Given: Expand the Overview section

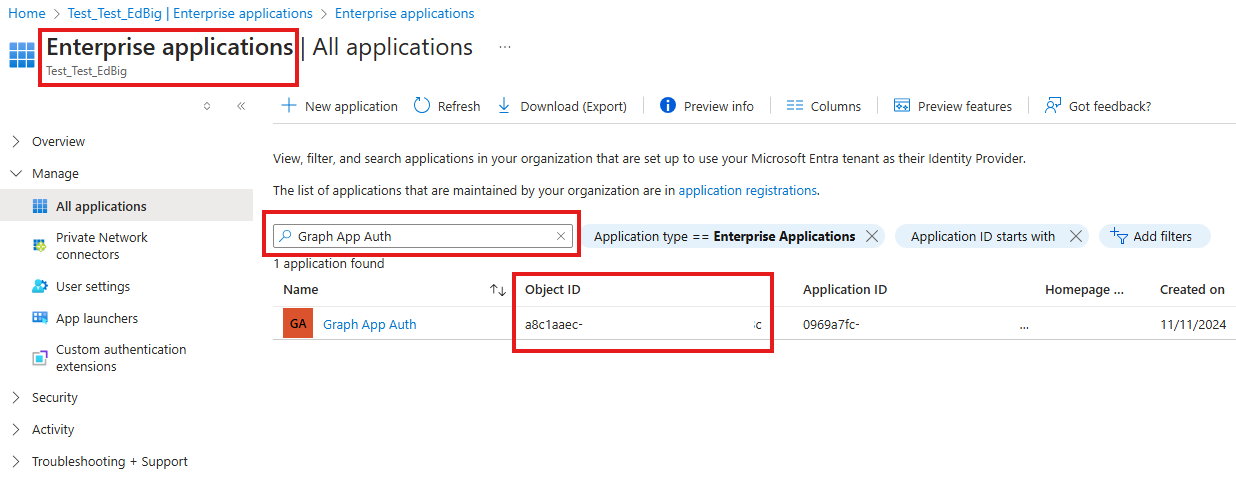Looking at the screenshot, I should (16, 141).
